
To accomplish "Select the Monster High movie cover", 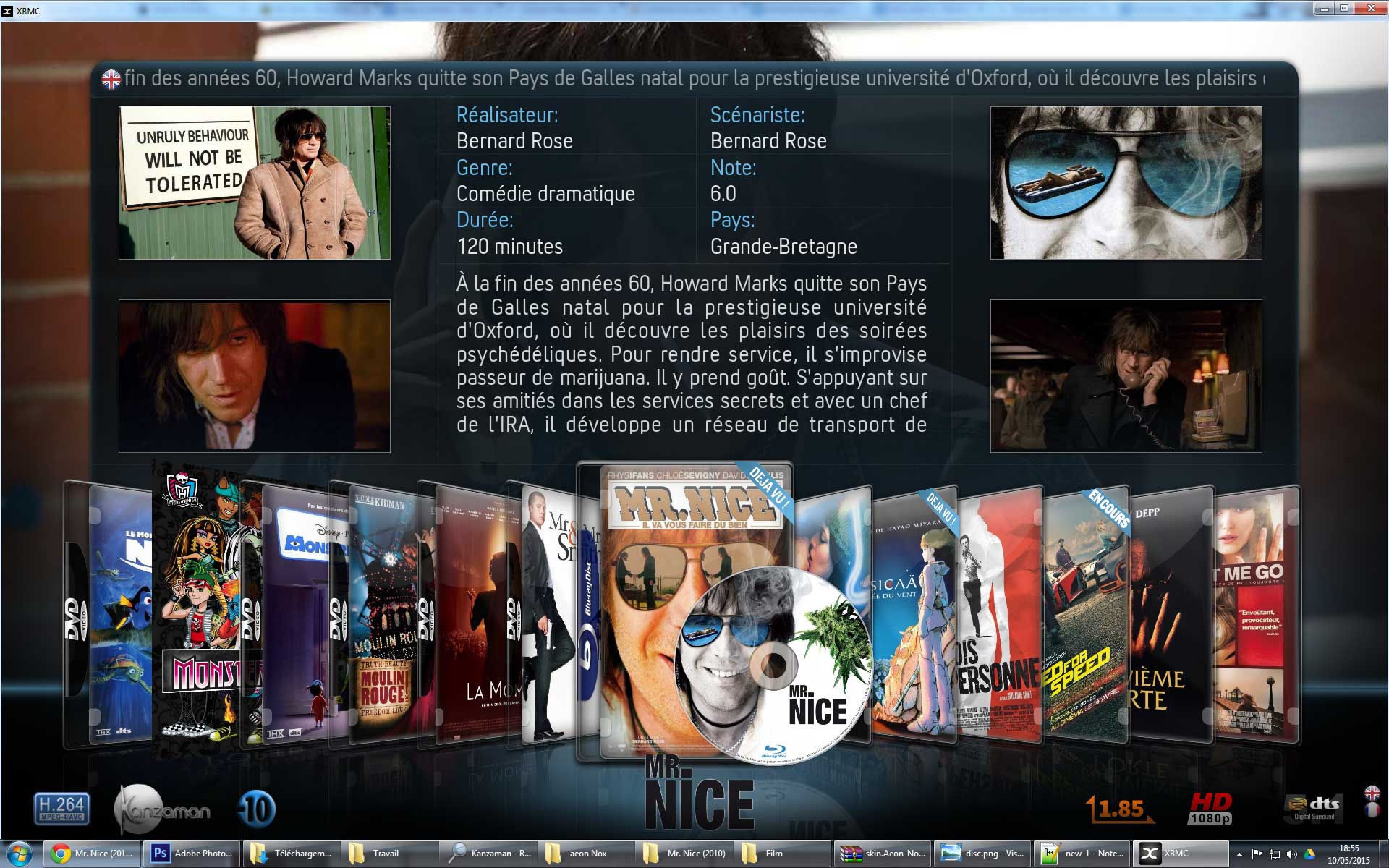I will point(197,608).
